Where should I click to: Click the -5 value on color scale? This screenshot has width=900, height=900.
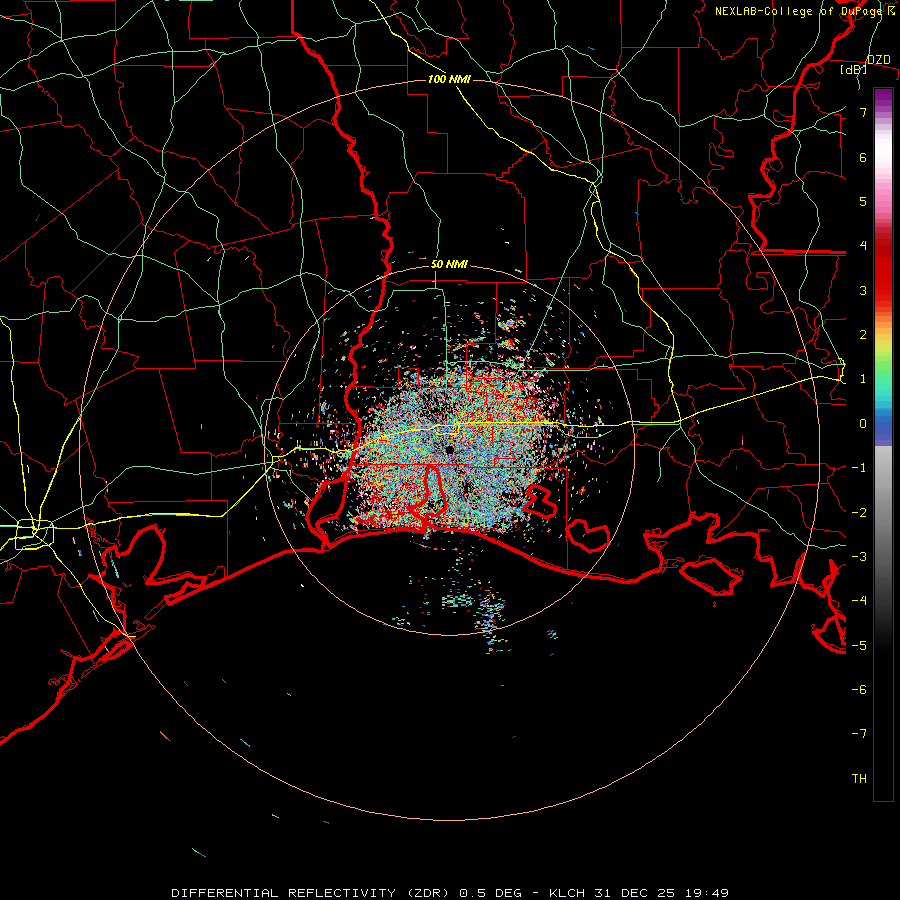(859, 646)
